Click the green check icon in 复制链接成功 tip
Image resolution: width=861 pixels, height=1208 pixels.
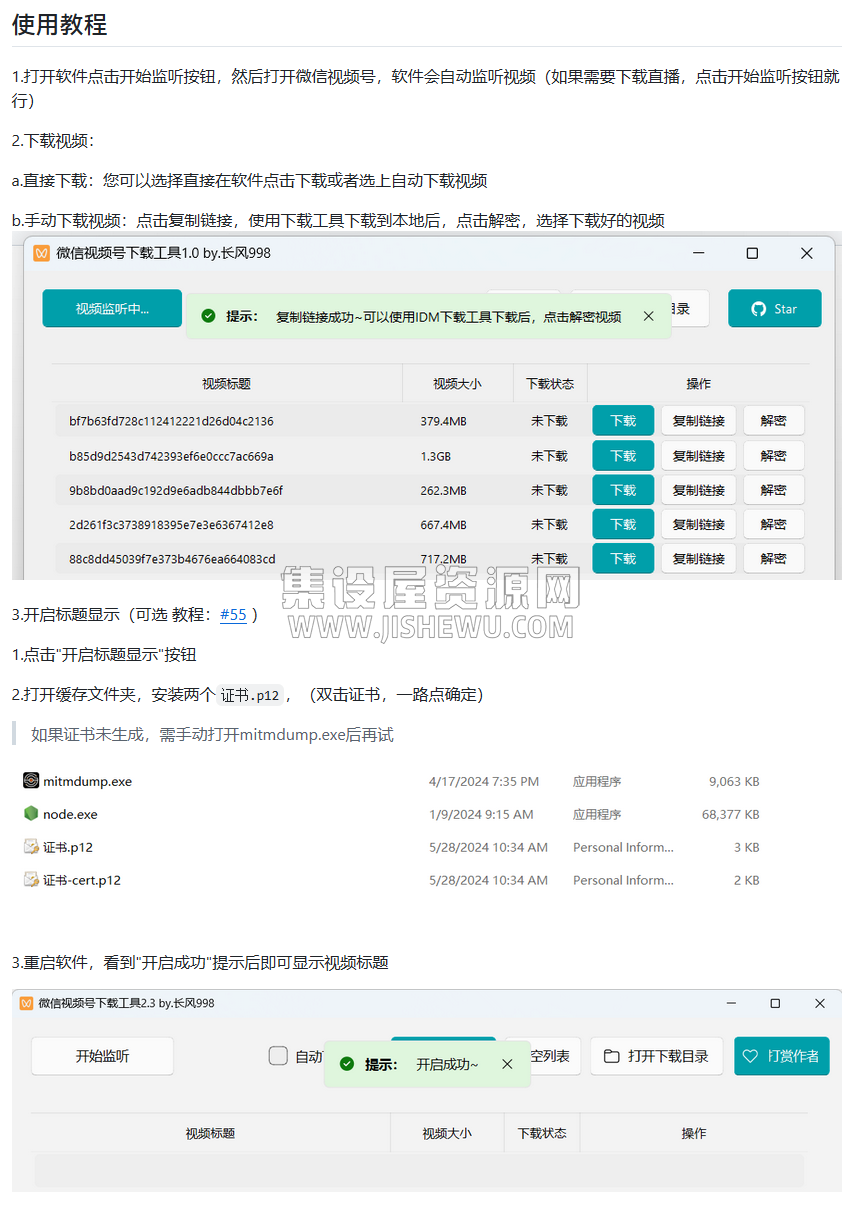tap(208, 316)
